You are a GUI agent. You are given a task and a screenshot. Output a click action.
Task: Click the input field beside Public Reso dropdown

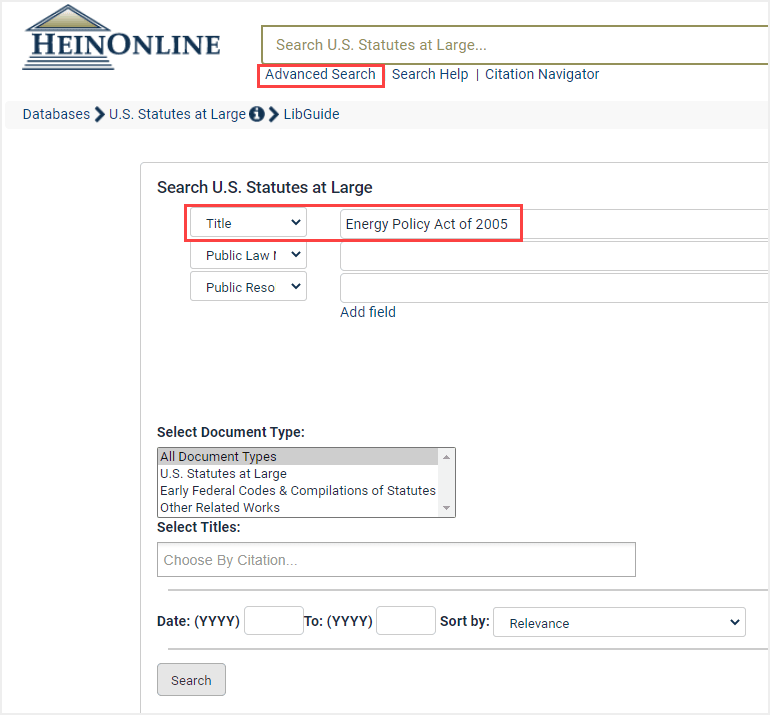tap(554, 288)
